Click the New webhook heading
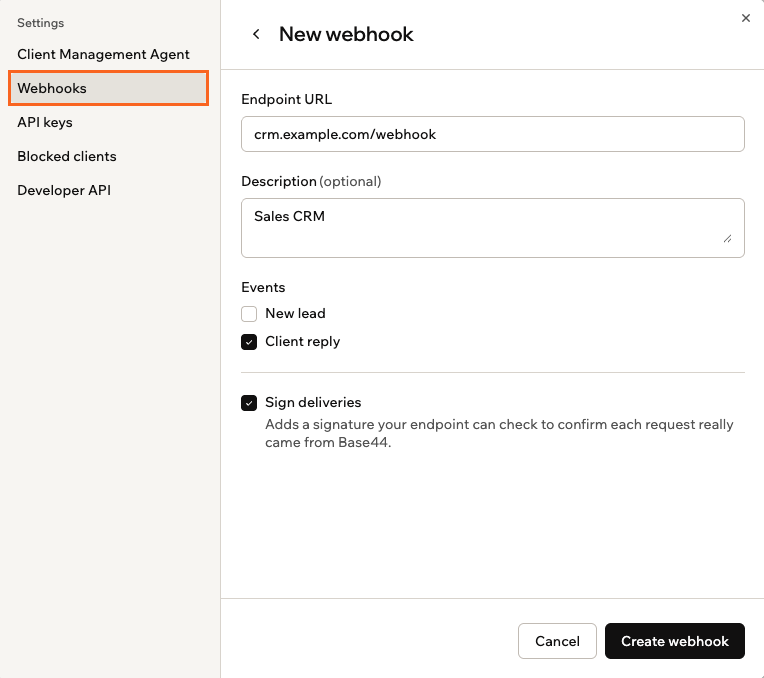This screenshot has width=764, height=678. 346,34
